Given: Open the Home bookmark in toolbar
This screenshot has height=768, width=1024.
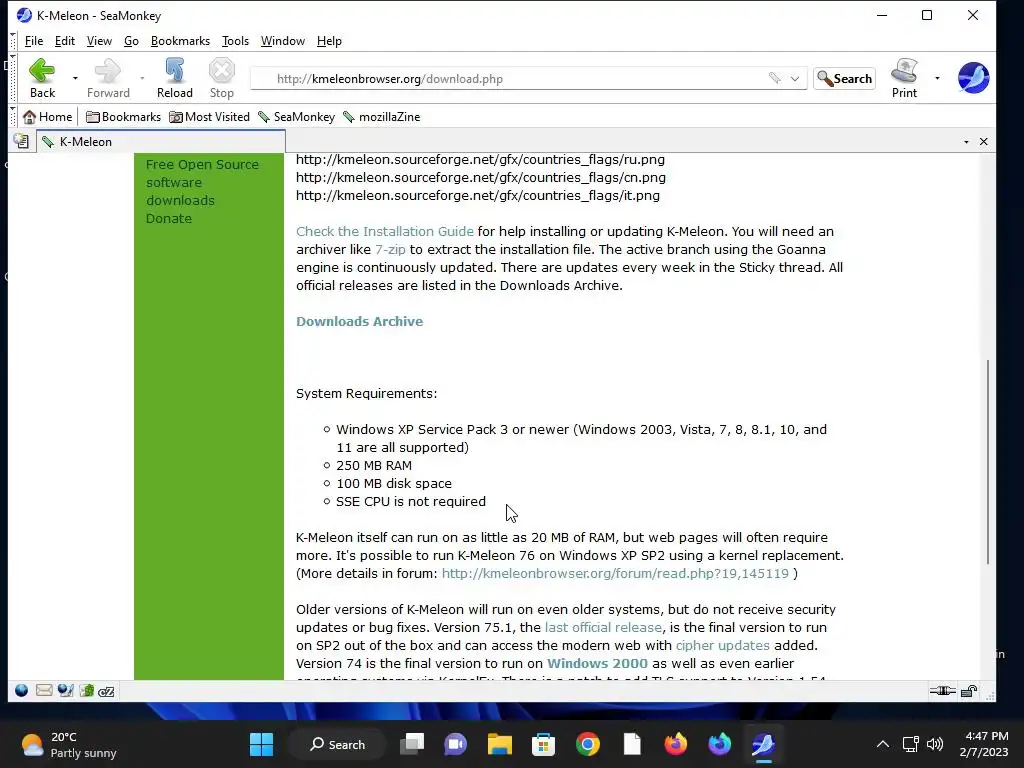Looking at the screenshot, I should [47, 117].
